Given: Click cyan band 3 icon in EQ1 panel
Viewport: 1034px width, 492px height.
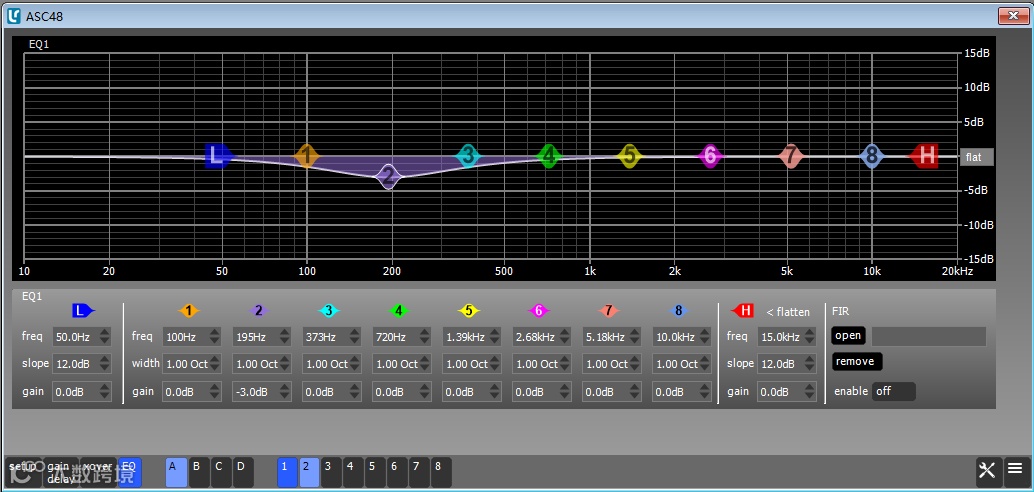Looking at the screenshot, I should click(x=328, y=311).
